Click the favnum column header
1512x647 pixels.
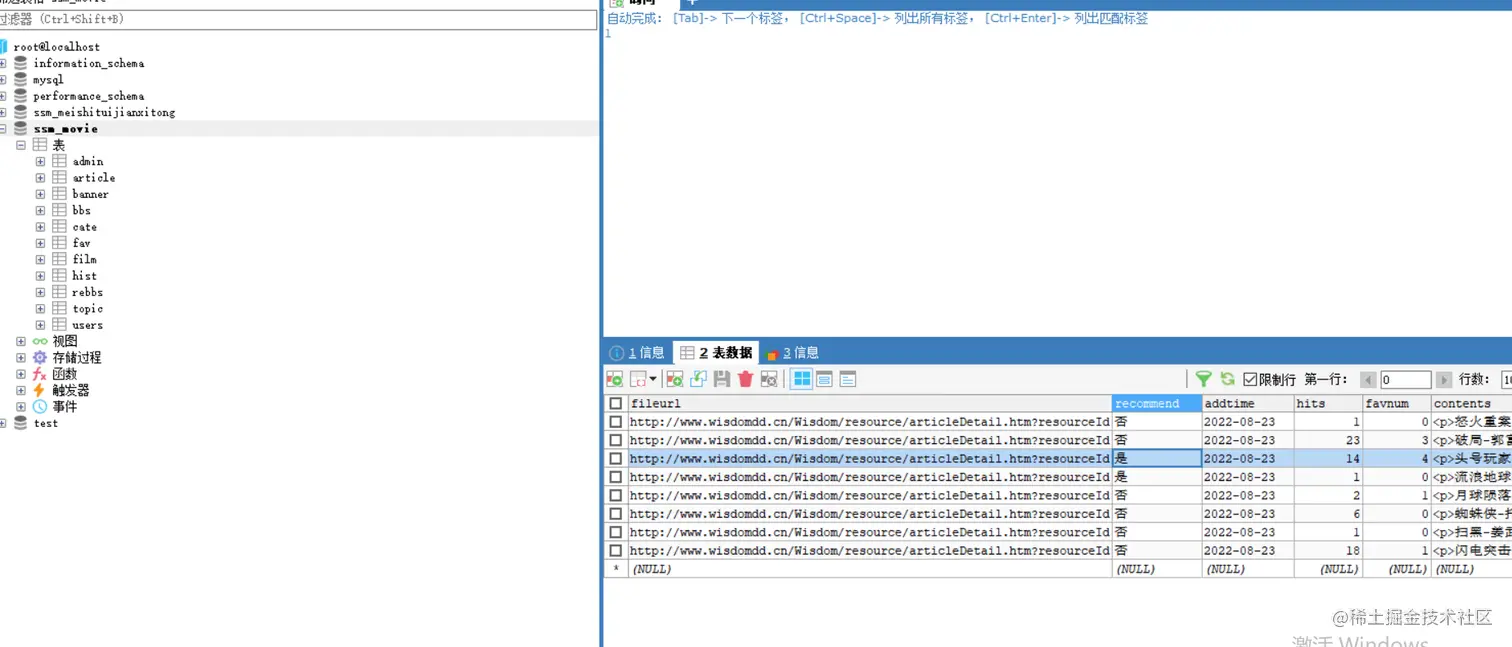(1396, 404)
